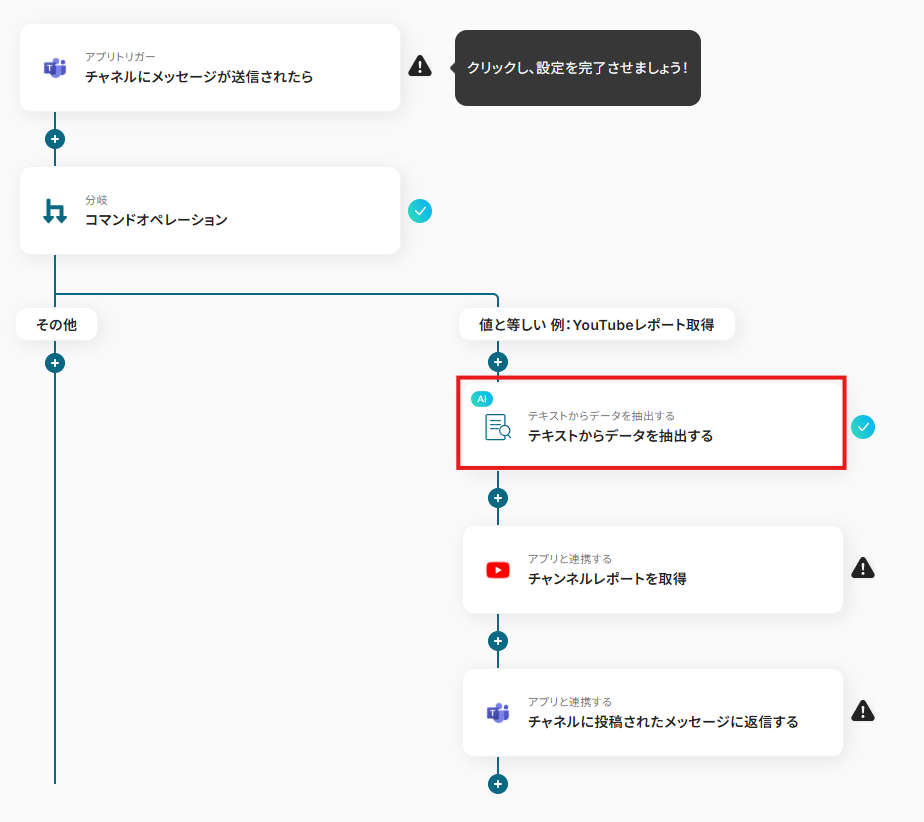
Task: Click アプリと連携する label in the YouTube card
Action: click(x=570, y=559)
